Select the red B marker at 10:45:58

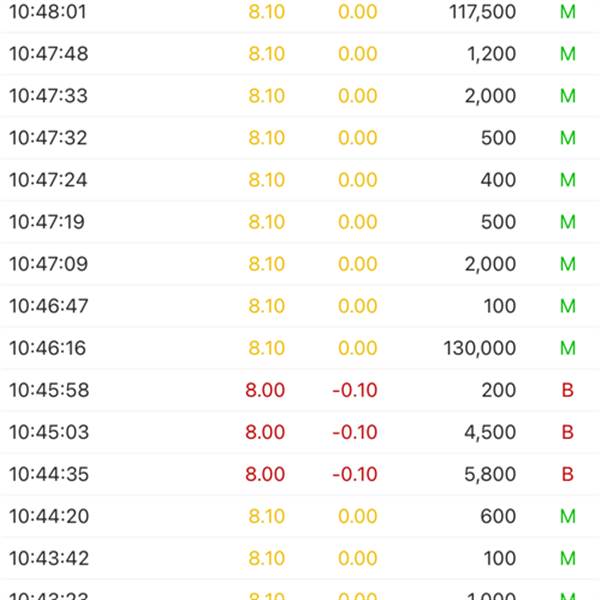coord(567,390)
